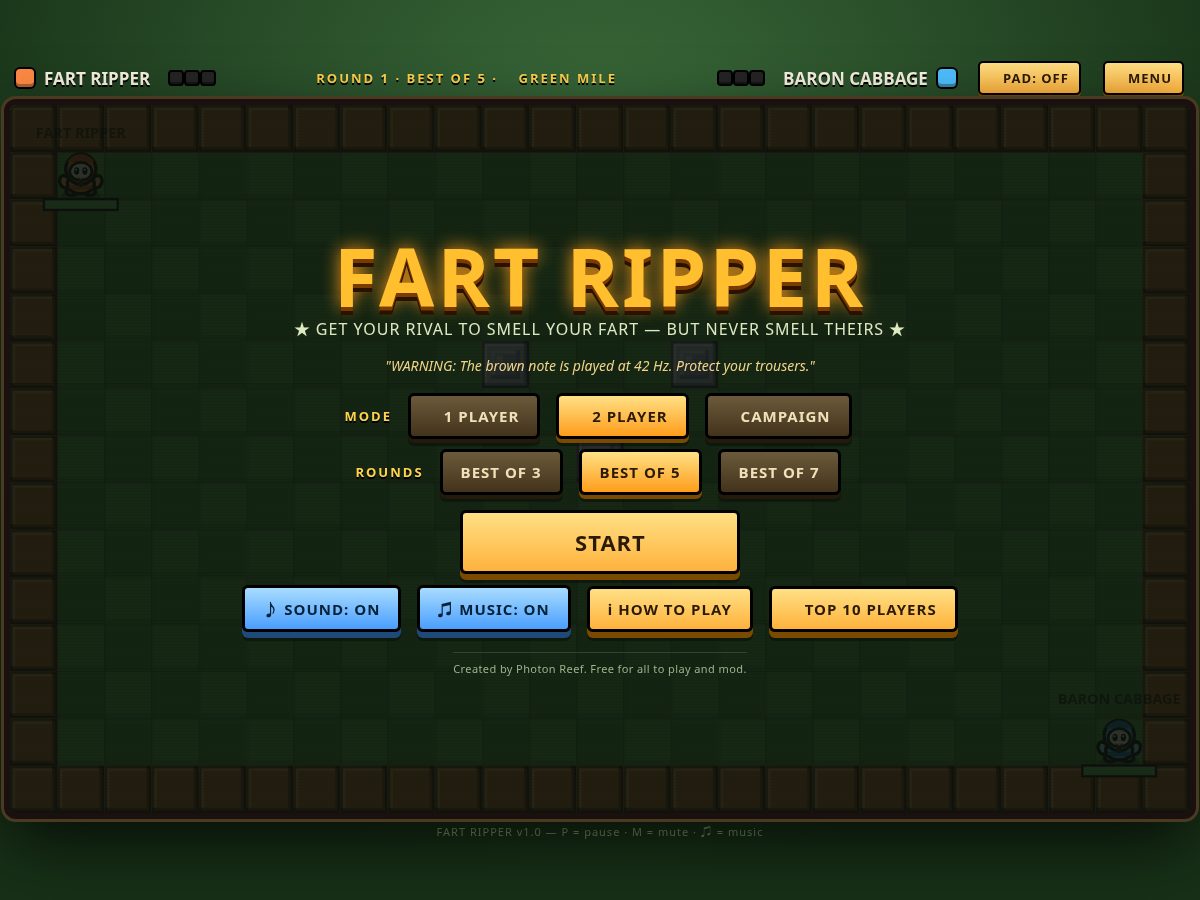This screenshot has height=900, width=1200.
Task: Click the info icon on How To Play
Action: pos(610,609)
